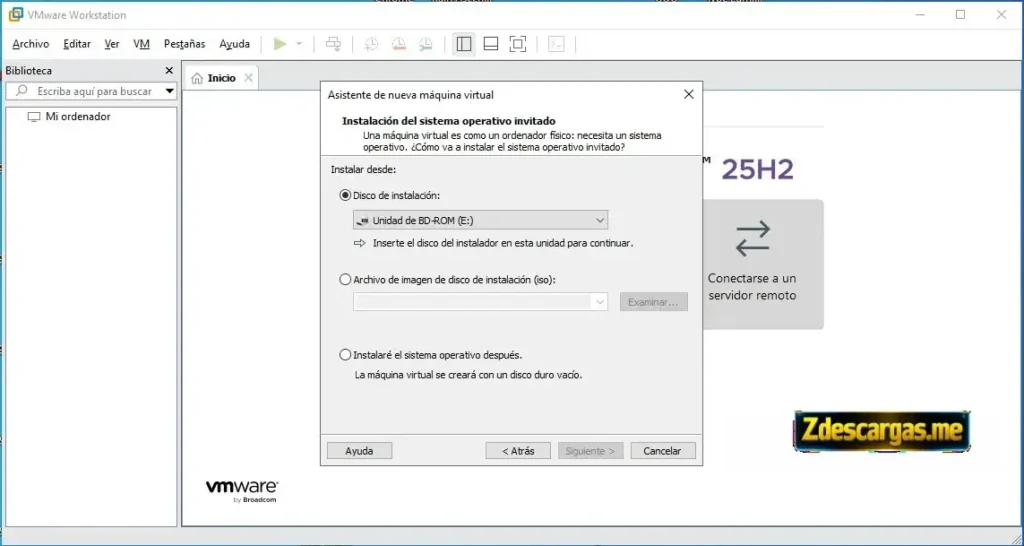Select the Disco de instalación radio option
The height and width of the screenshot is (546, 1024).
[345, 195]
